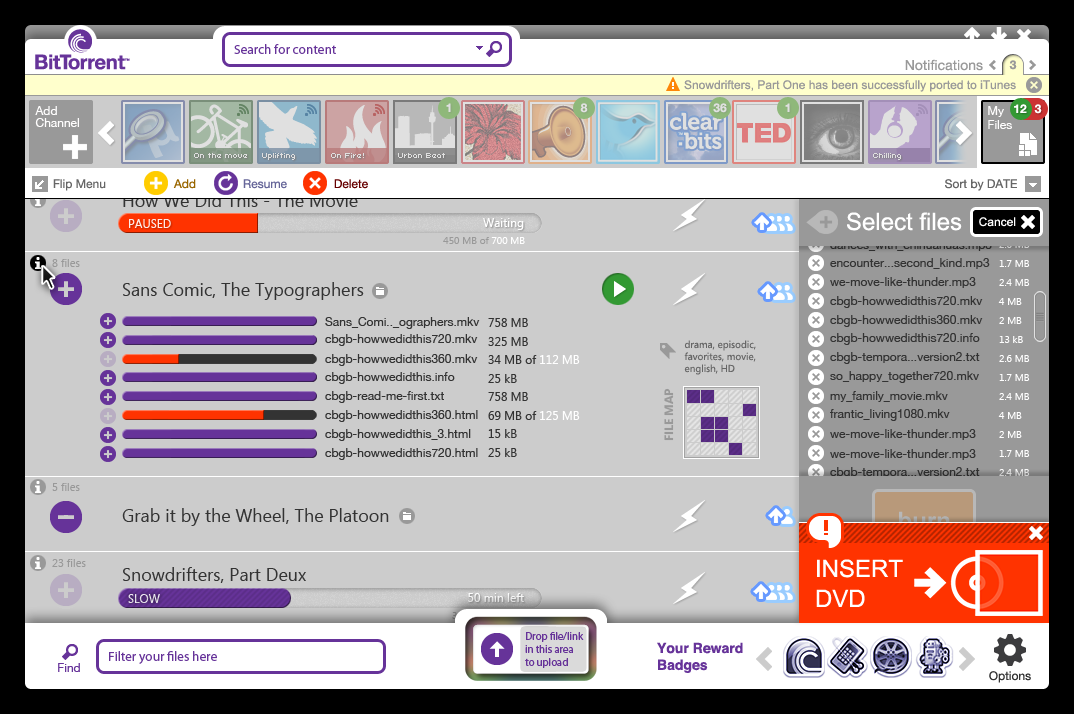Open the Sort by DATE dropdown
The image size is (1074, 714).
click(1033, 184)
